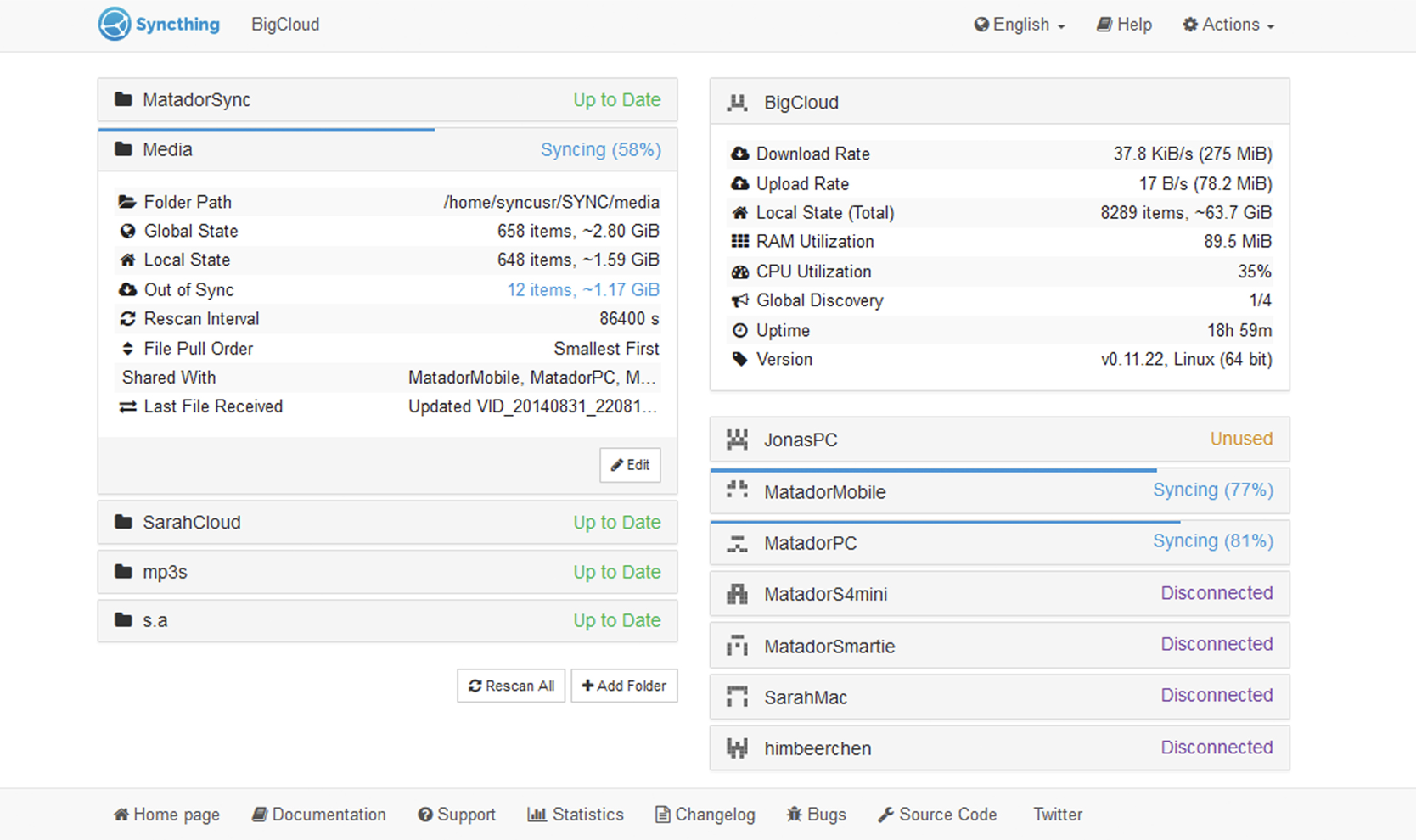Click the CPU Utilization icon
1416x840 pixels.
point(739,272)
